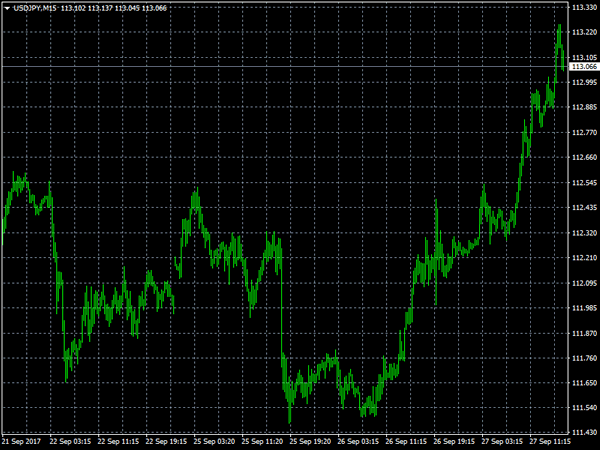600x450 pixels.
Task: Click the 22 Sep 11:15 time label
Action: coord(118,441)
